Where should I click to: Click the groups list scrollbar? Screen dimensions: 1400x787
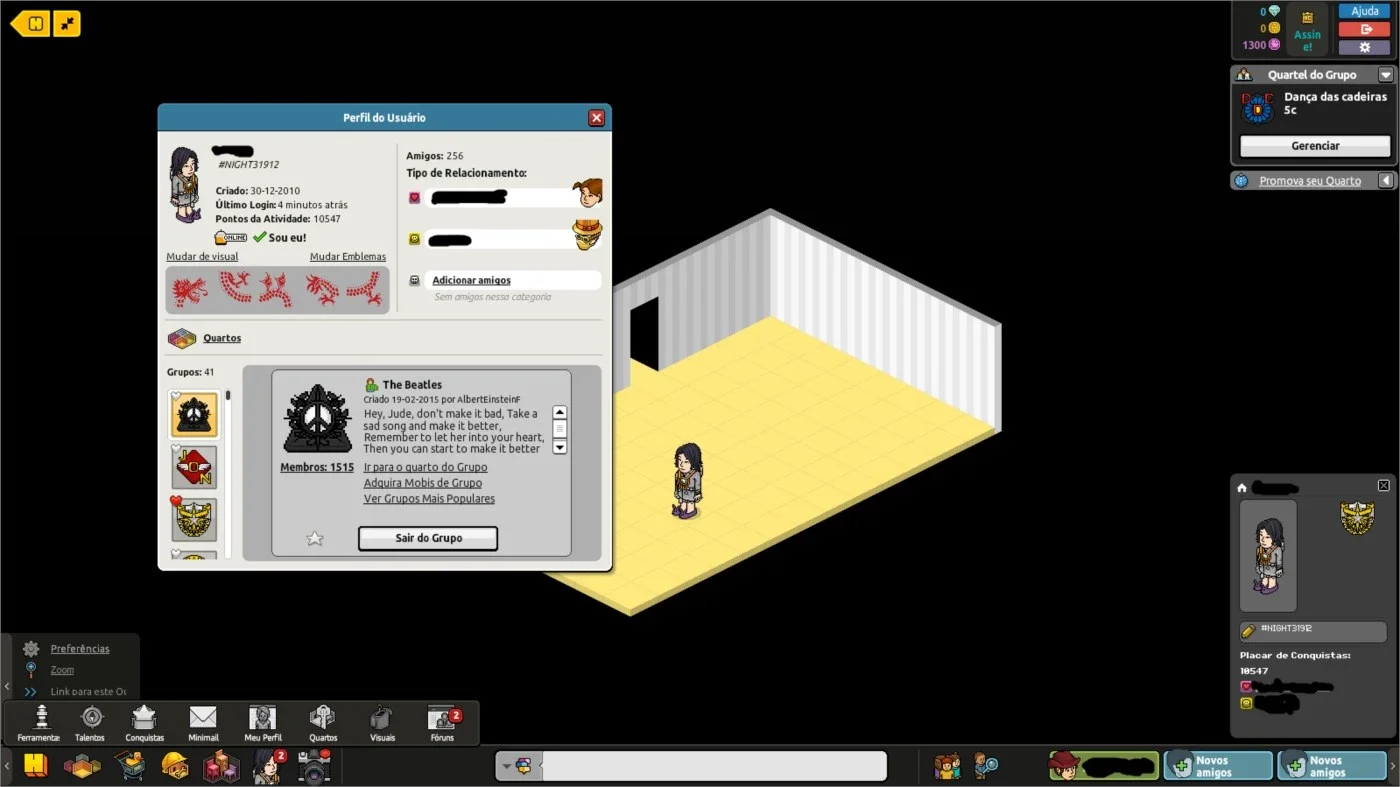coord(228,474)
